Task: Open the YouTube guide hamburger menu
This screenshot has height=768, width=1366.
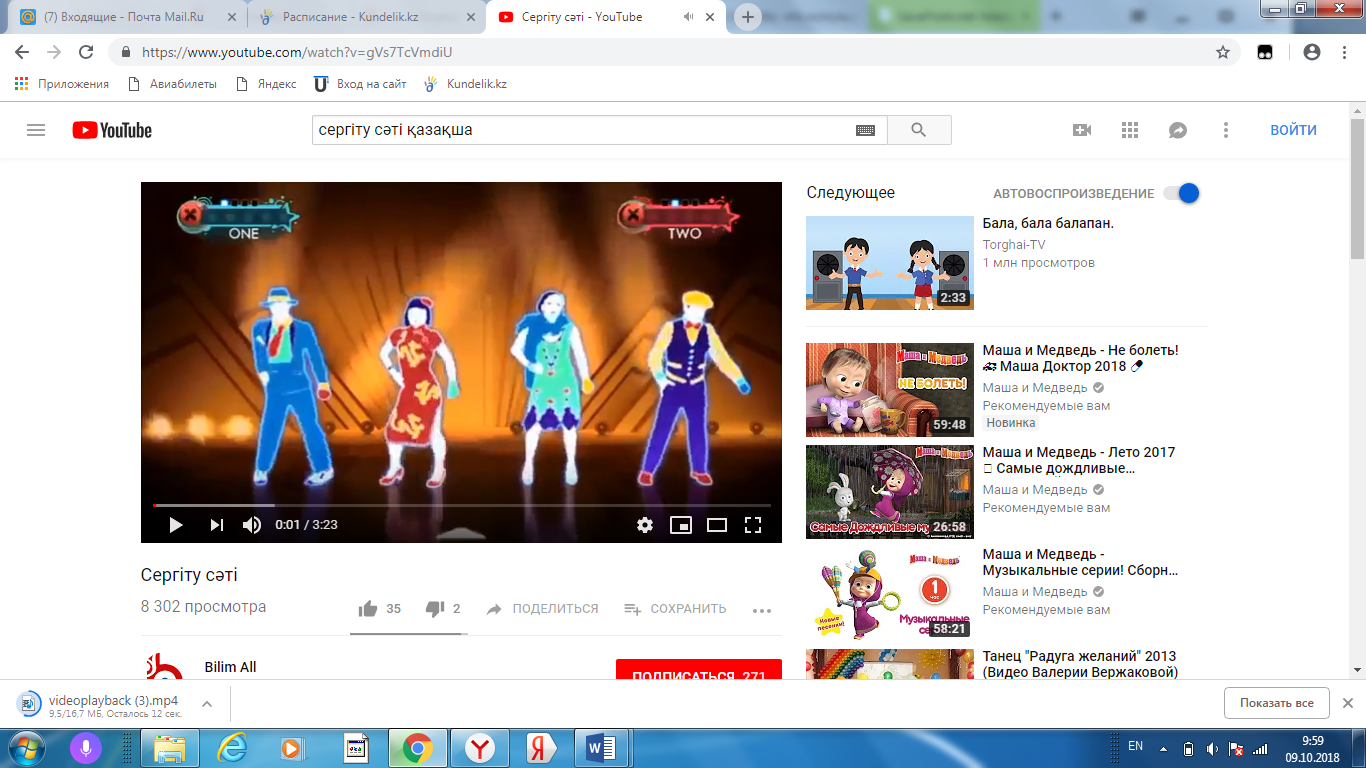Action: [x=36, y=130]
